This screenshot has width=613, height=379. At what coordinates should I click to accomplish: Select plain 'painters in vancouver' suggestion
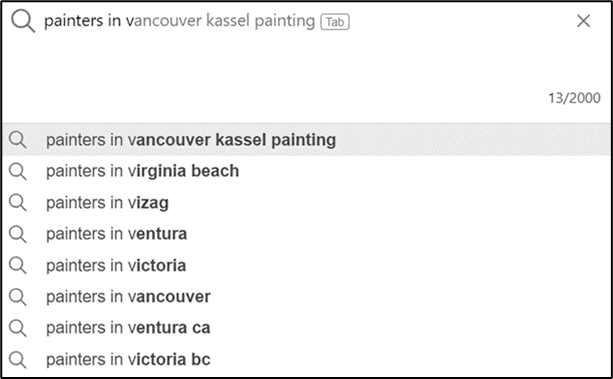tap(306, 296)
